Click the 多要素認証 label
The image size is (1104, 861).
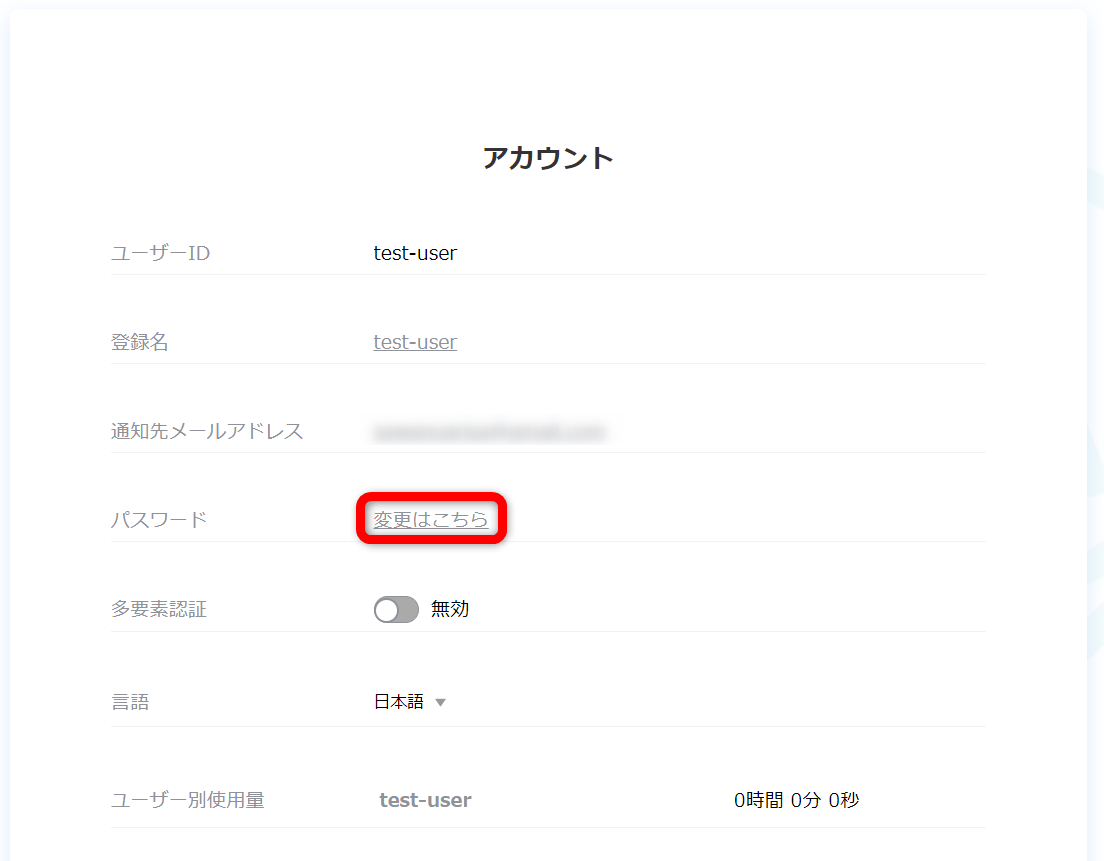[x=159, y=609]
